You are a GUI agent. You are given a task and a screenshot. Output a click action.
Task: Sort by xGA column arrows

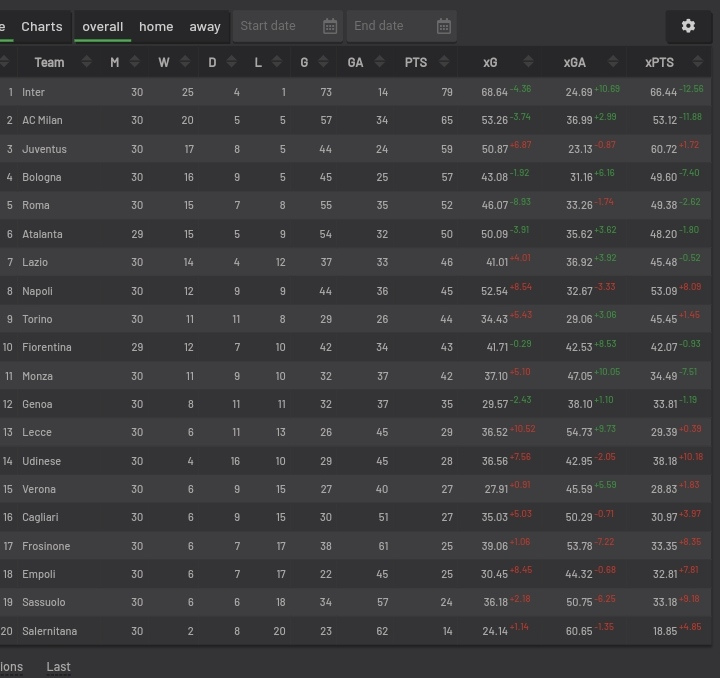[613, 62]
